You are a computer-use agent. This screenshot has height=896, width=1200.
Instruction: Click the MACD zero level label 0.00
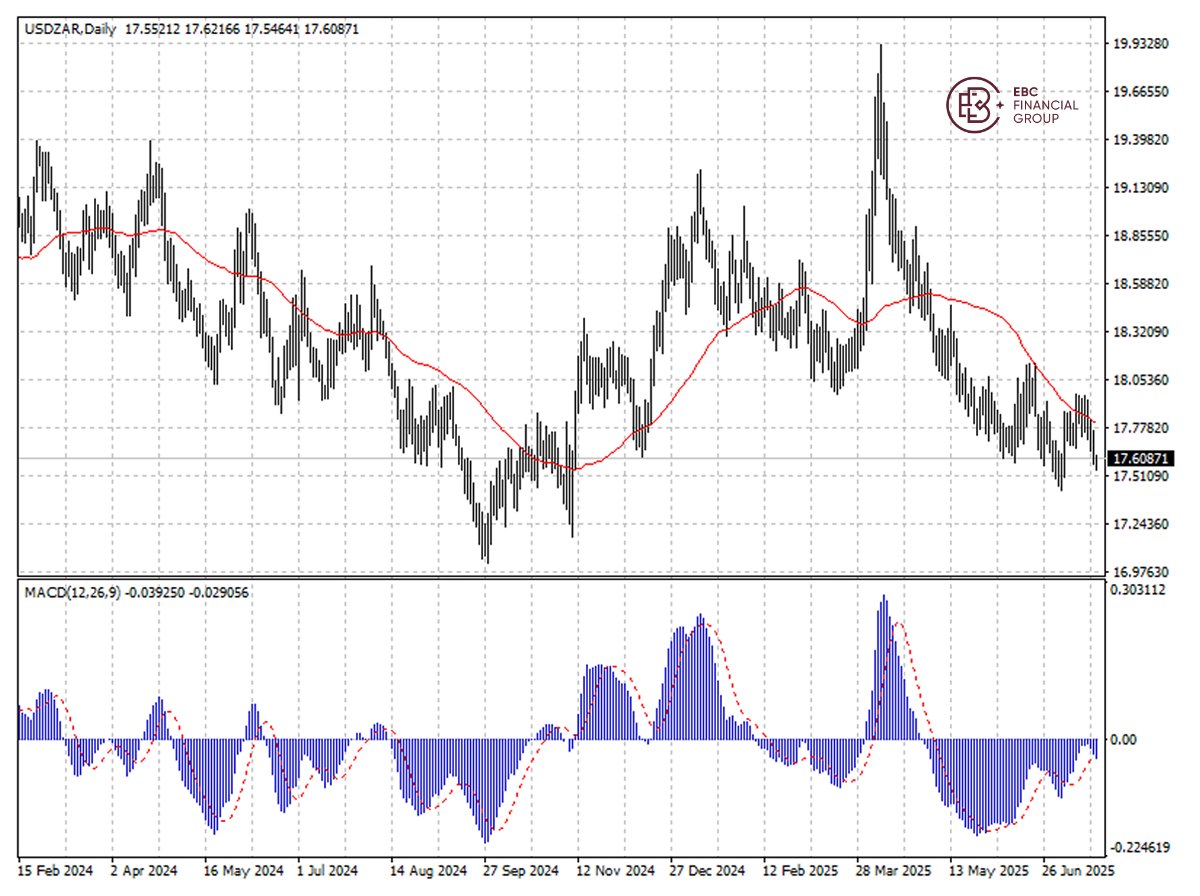tap(1125, 740)
